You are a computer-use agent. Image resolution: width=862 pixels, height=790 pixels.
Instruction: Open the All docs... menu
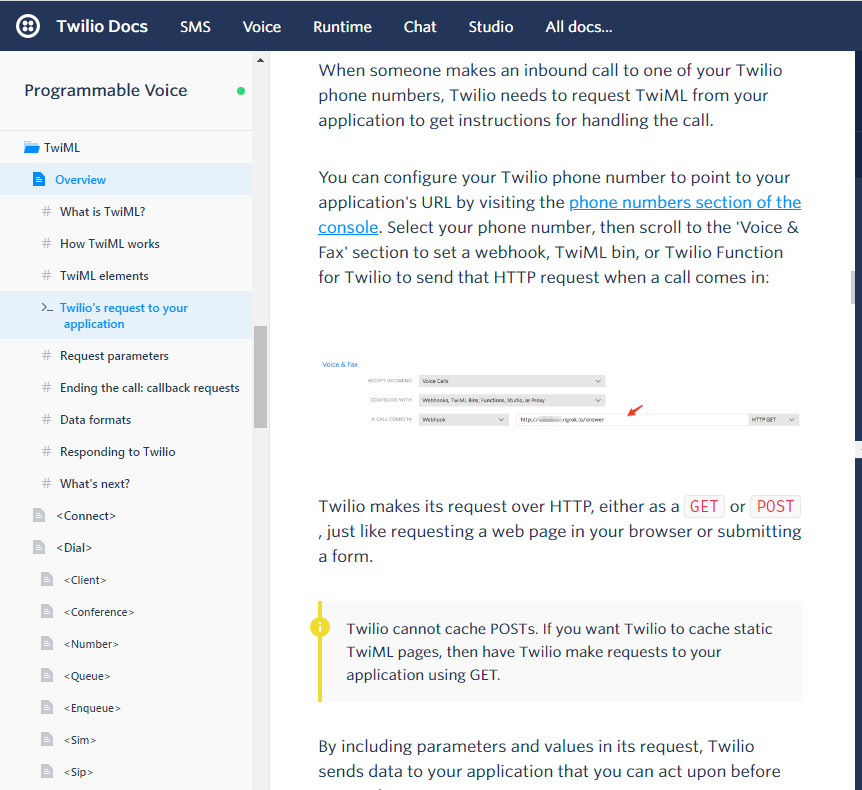pos(579,27)
